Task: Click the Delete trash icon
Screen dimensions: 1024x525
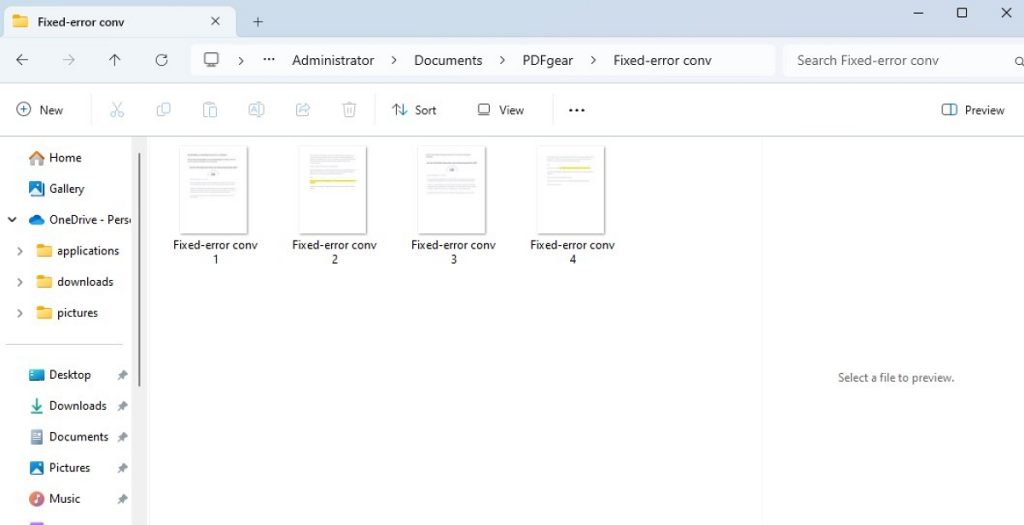Action: [349, 110]
